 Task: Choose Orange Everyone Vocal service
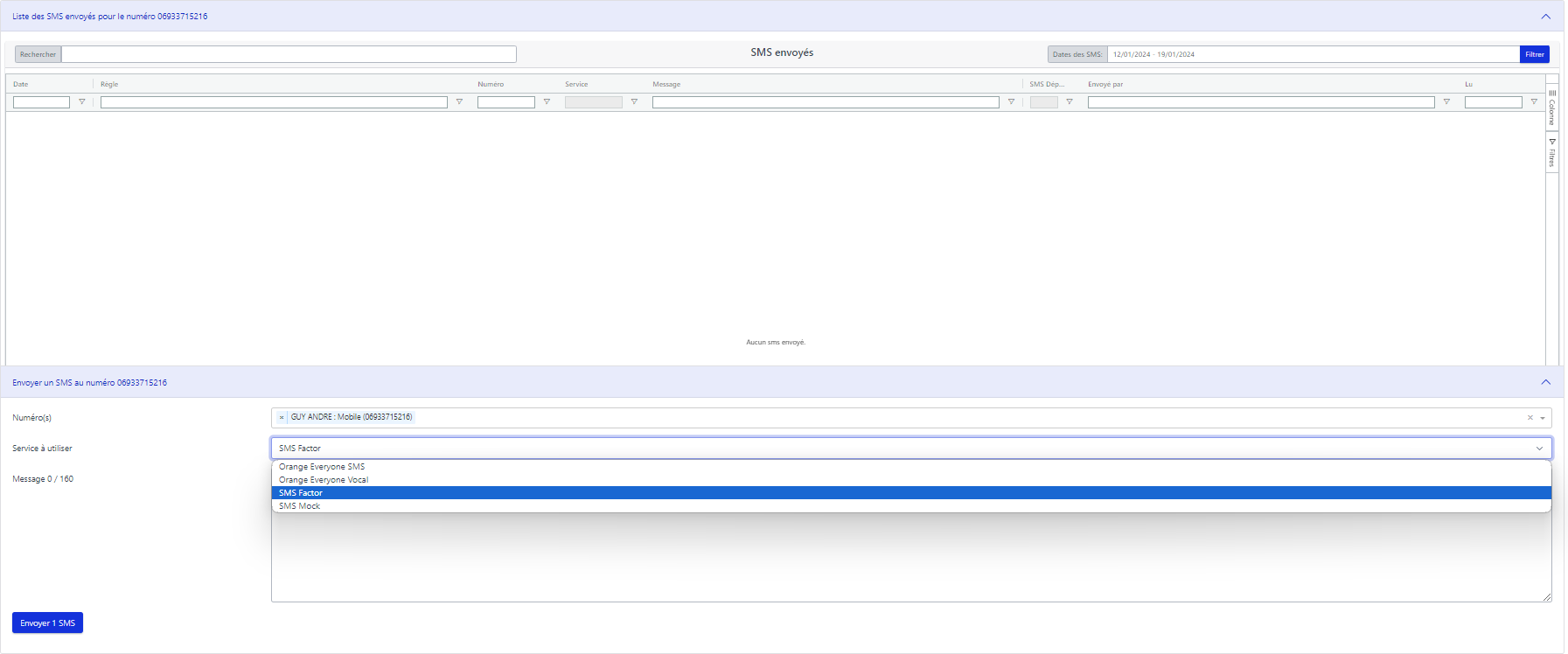coord(324,480)
